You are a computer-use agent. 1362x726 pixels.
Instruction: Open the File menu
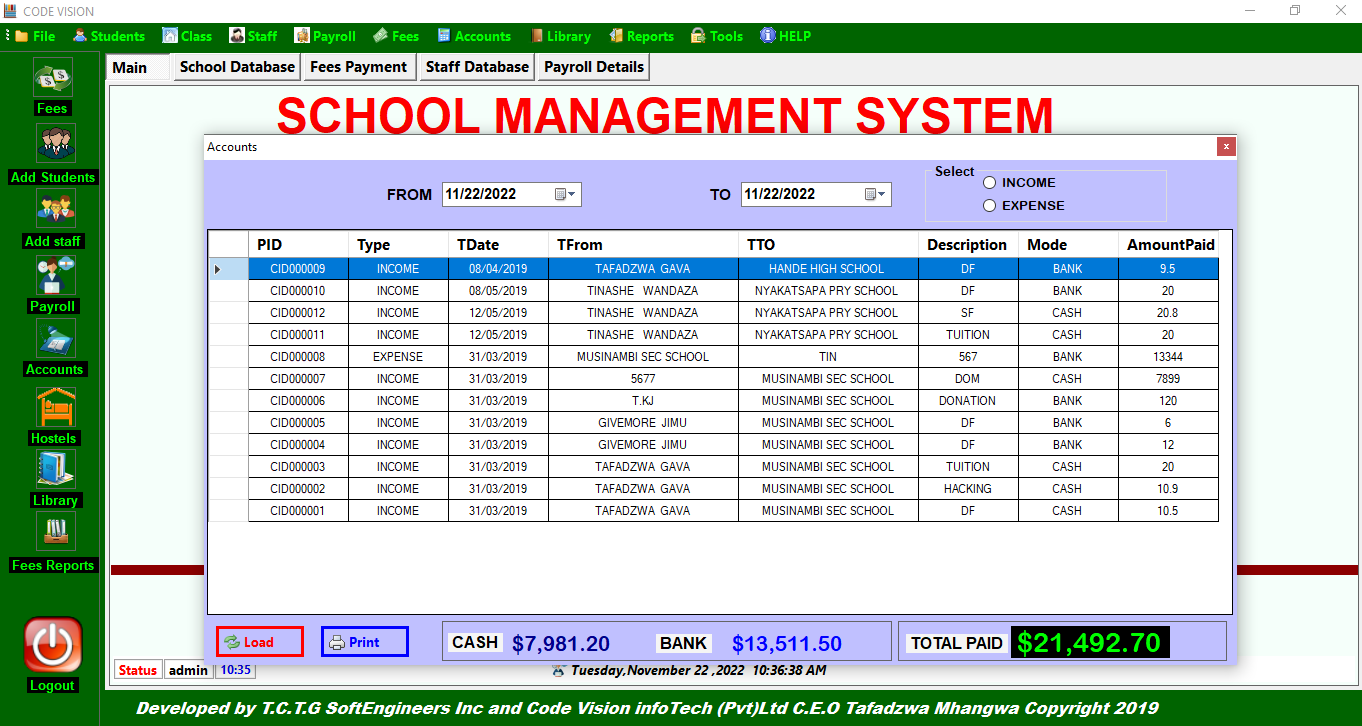[35, 36]
